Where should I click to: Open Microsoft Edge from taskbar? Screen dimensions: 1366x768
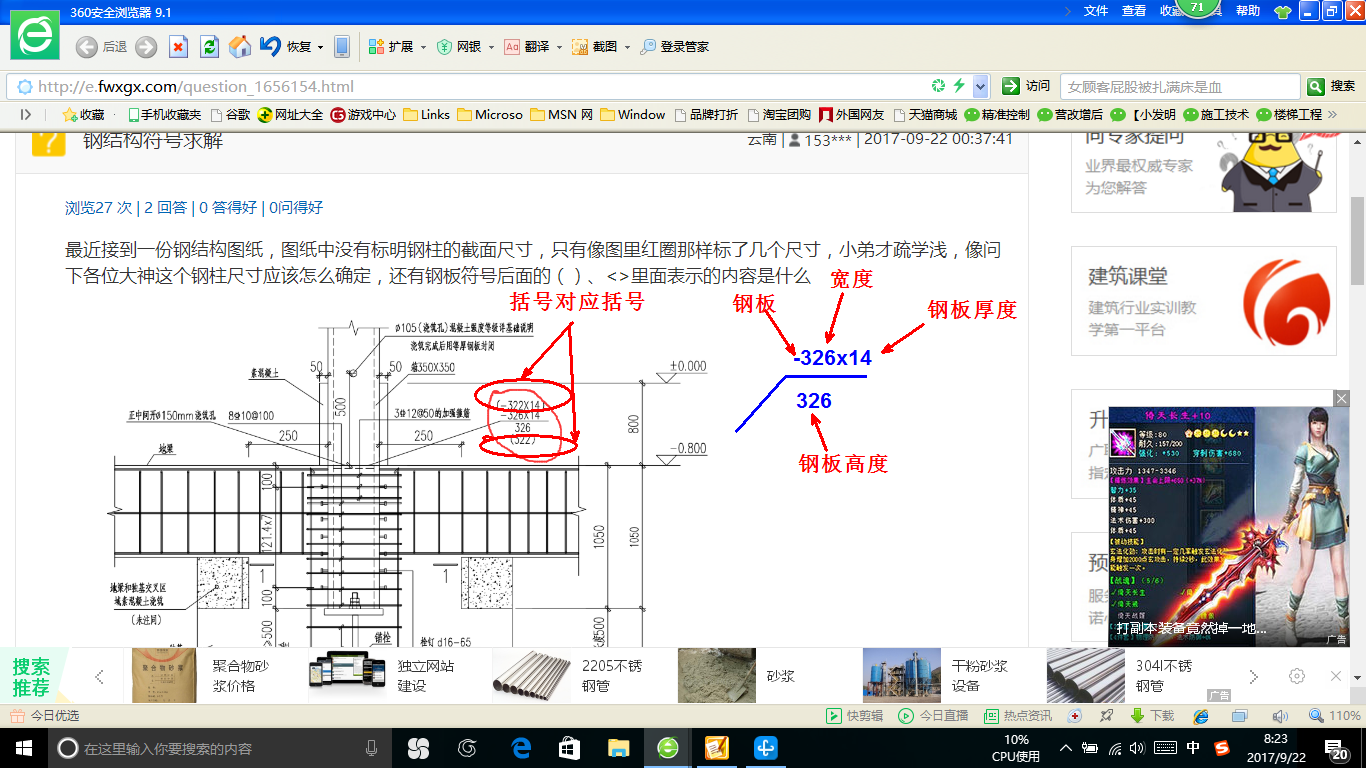[520, 747]
